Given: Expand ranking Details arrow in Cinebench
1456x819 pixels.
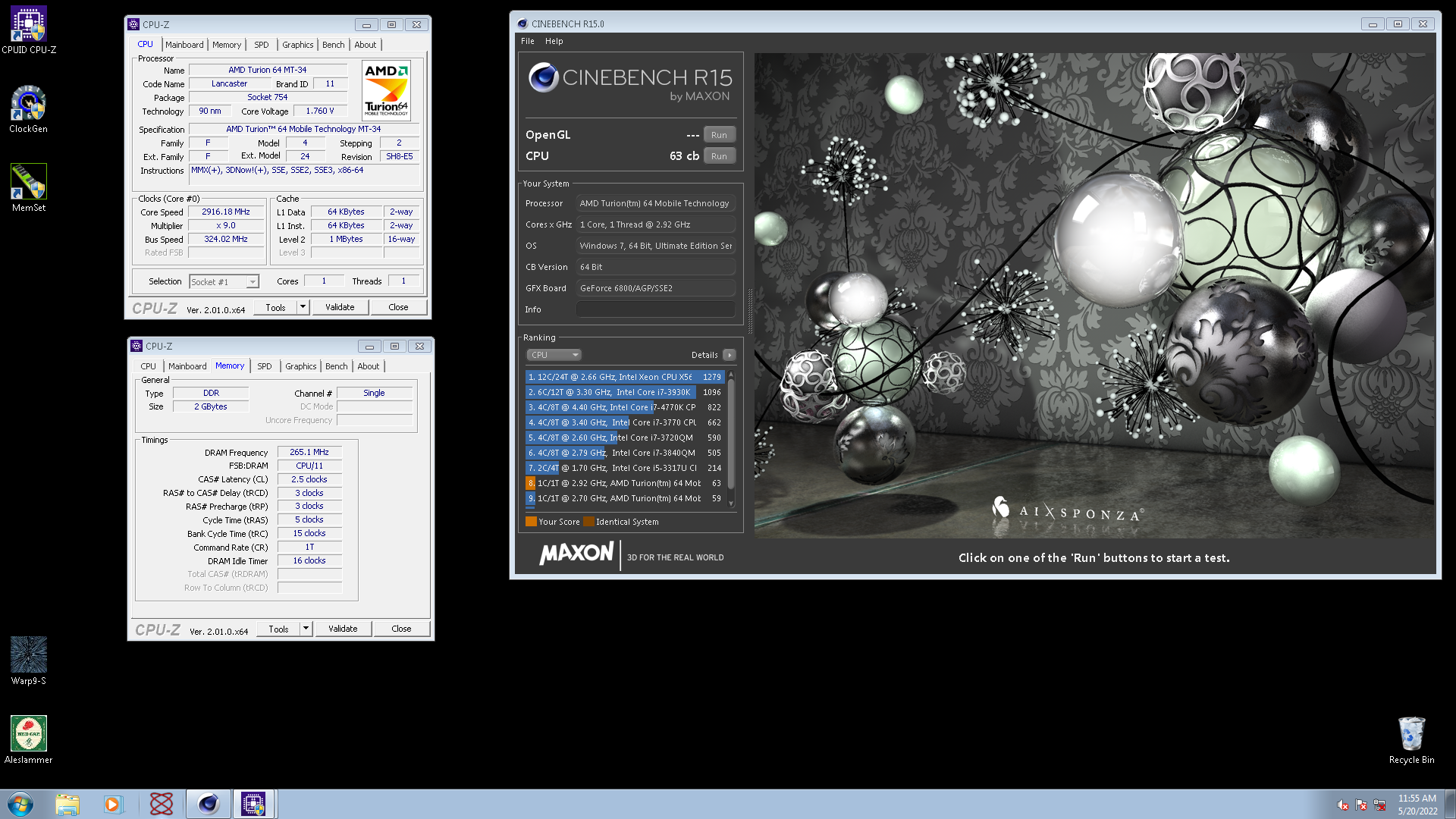Looking at the screenshot, I should (729, 355).
